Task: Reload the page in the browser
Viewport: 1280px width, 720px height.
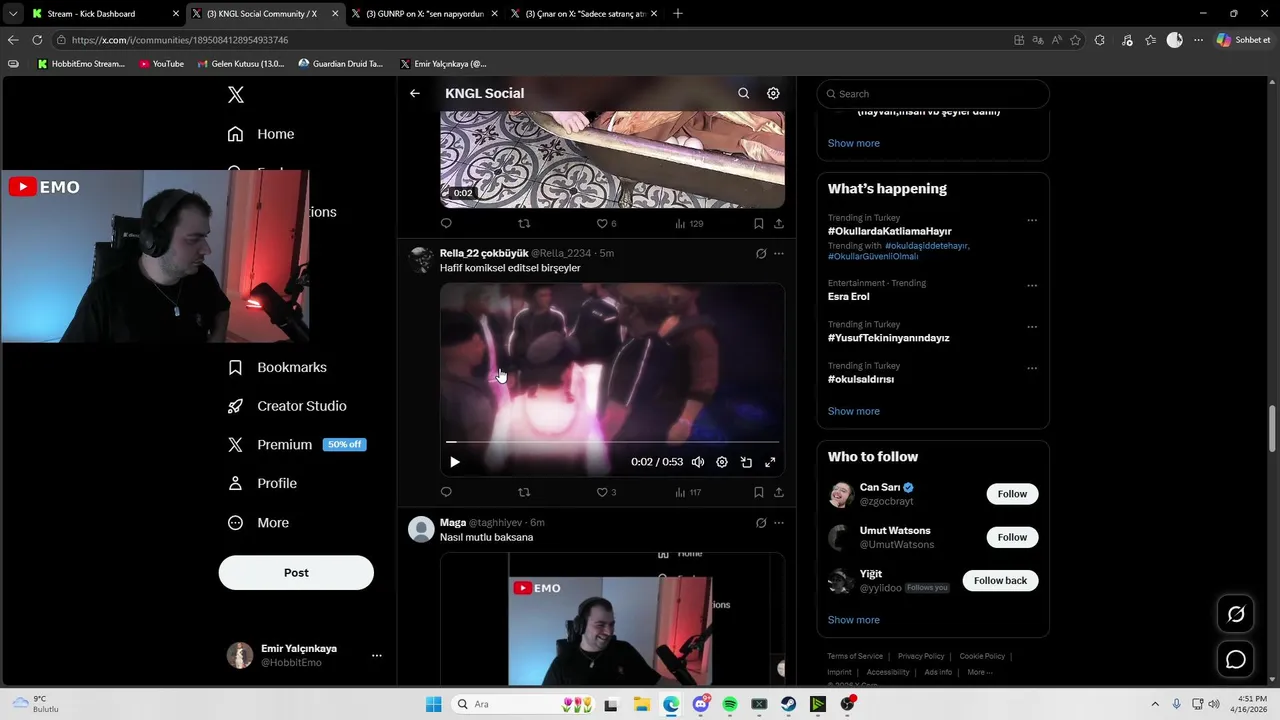Action: click(x=37, y=40)
